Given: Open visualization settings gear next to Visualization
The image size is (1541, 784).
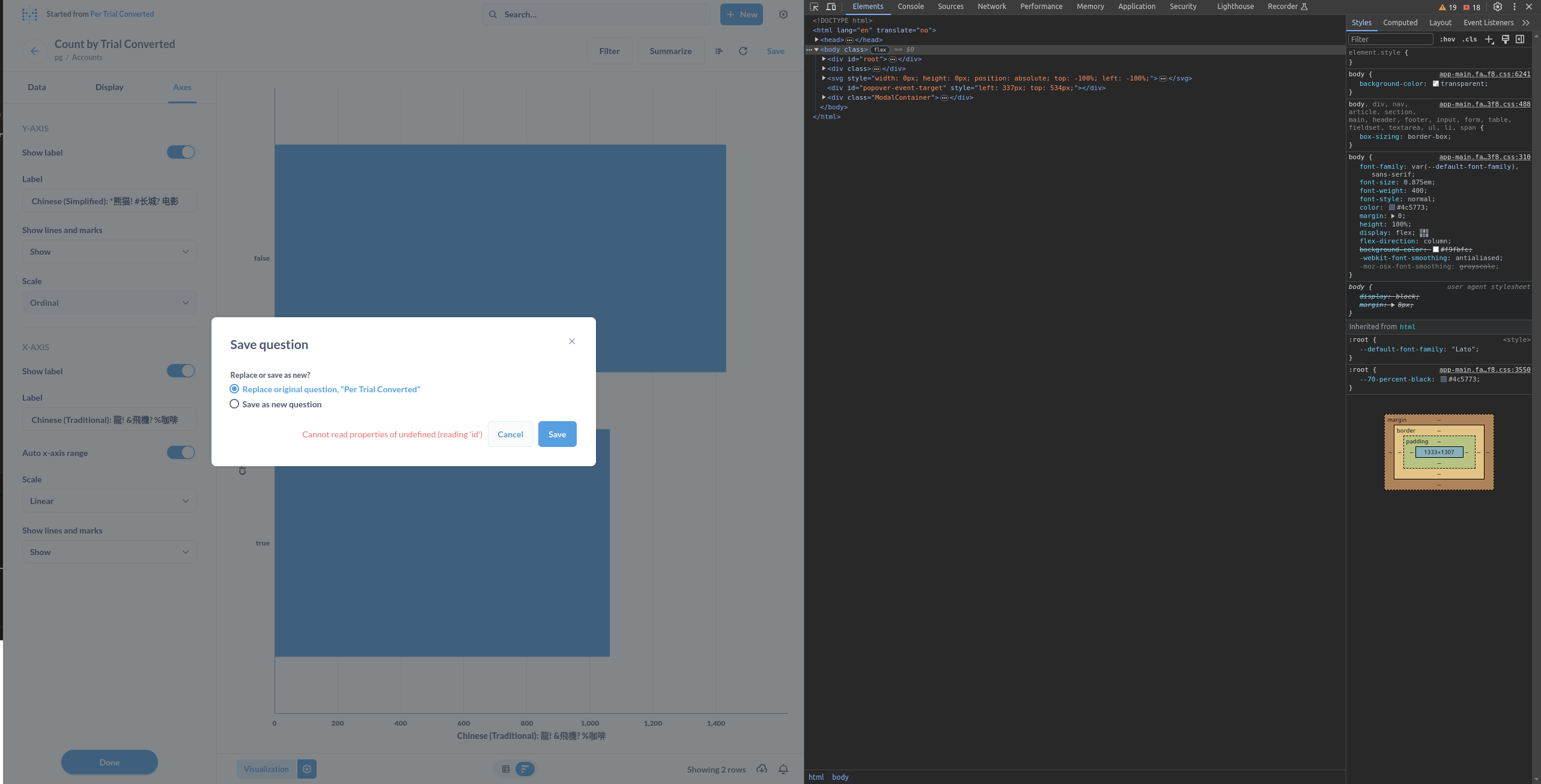Looking at the screenshot, I should (x=307, y=768).
